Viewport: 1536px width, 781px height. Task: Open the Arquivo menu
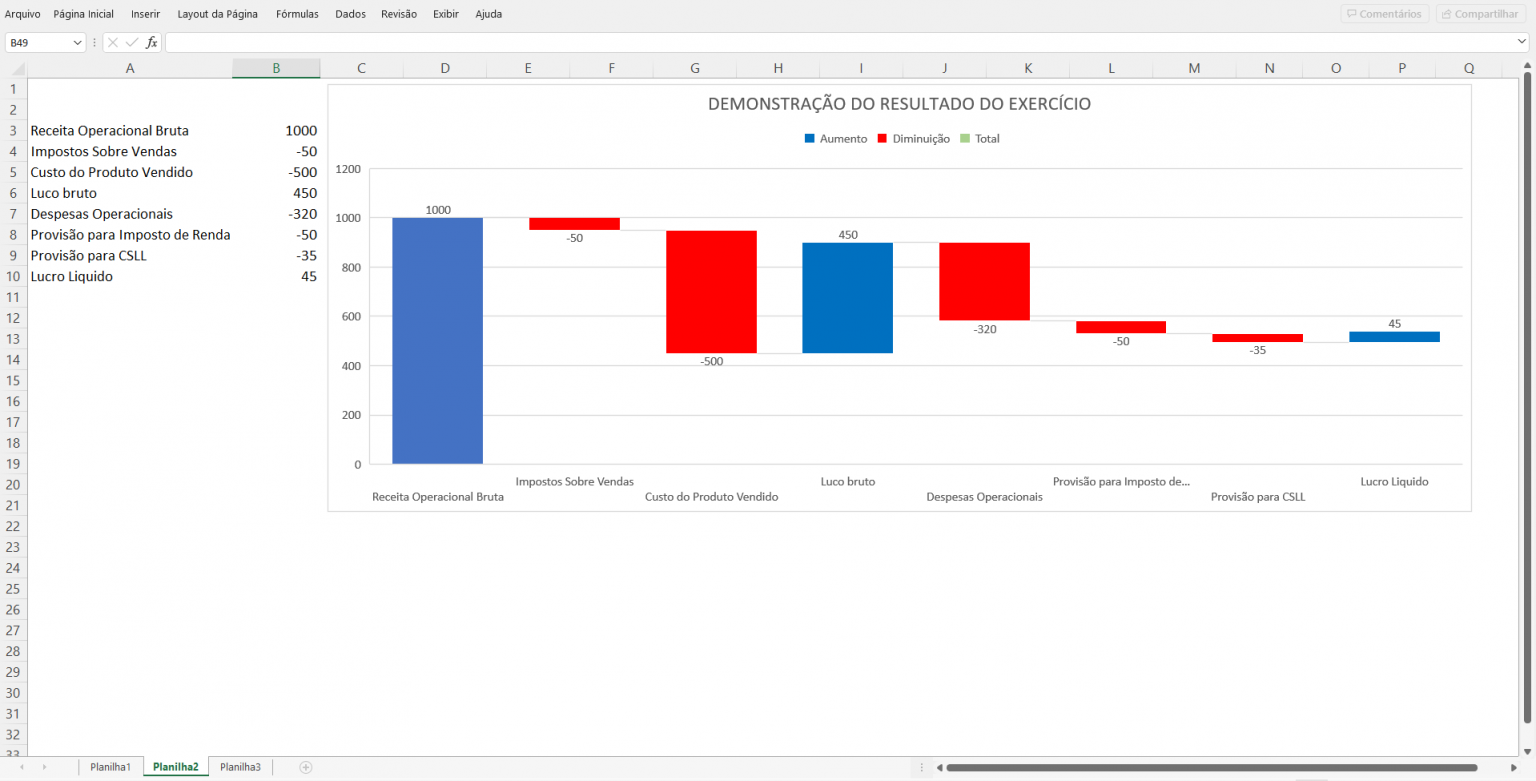[22, 14]
